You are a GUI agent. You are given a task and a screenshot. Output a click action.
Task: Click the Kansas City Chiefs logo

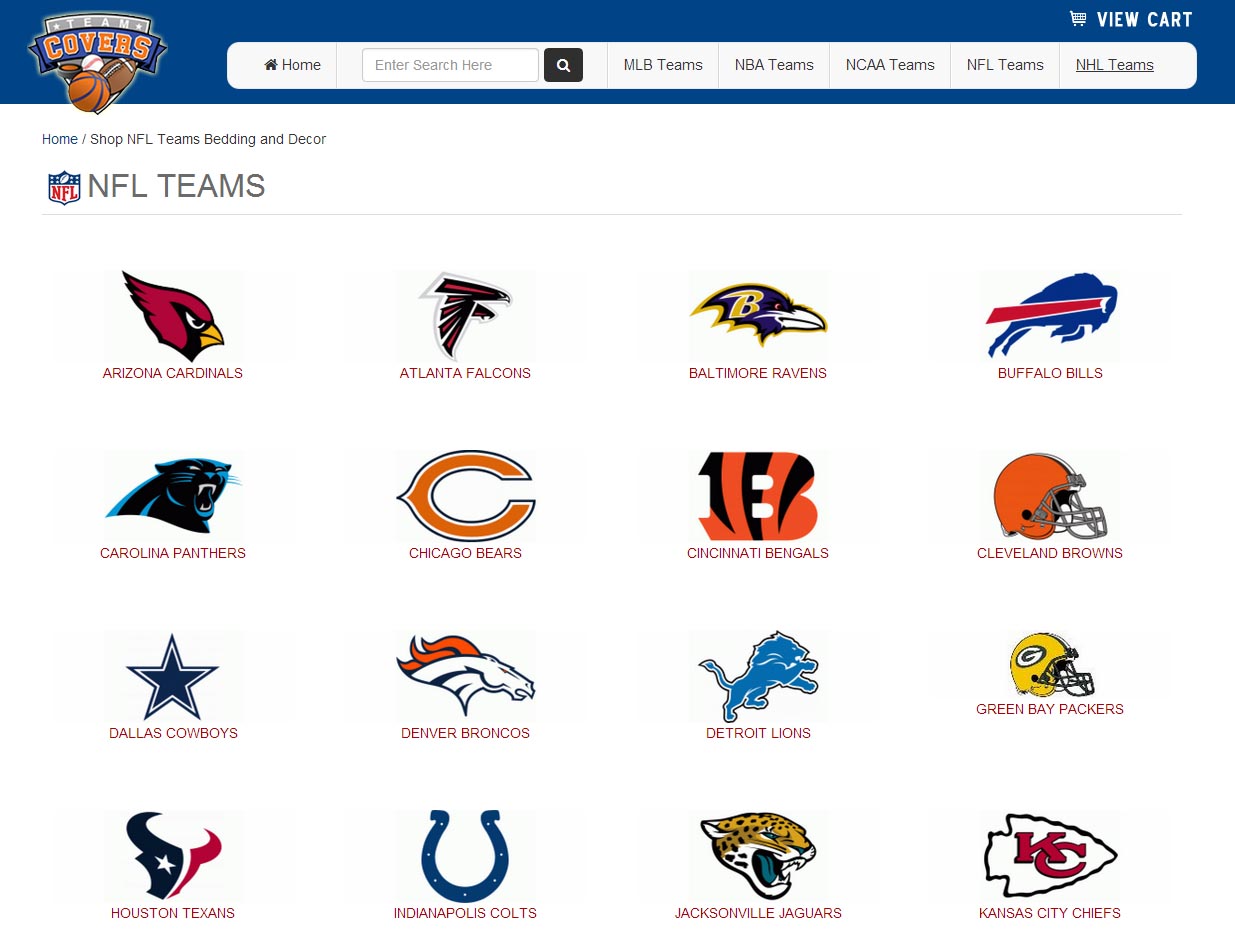1049,856
